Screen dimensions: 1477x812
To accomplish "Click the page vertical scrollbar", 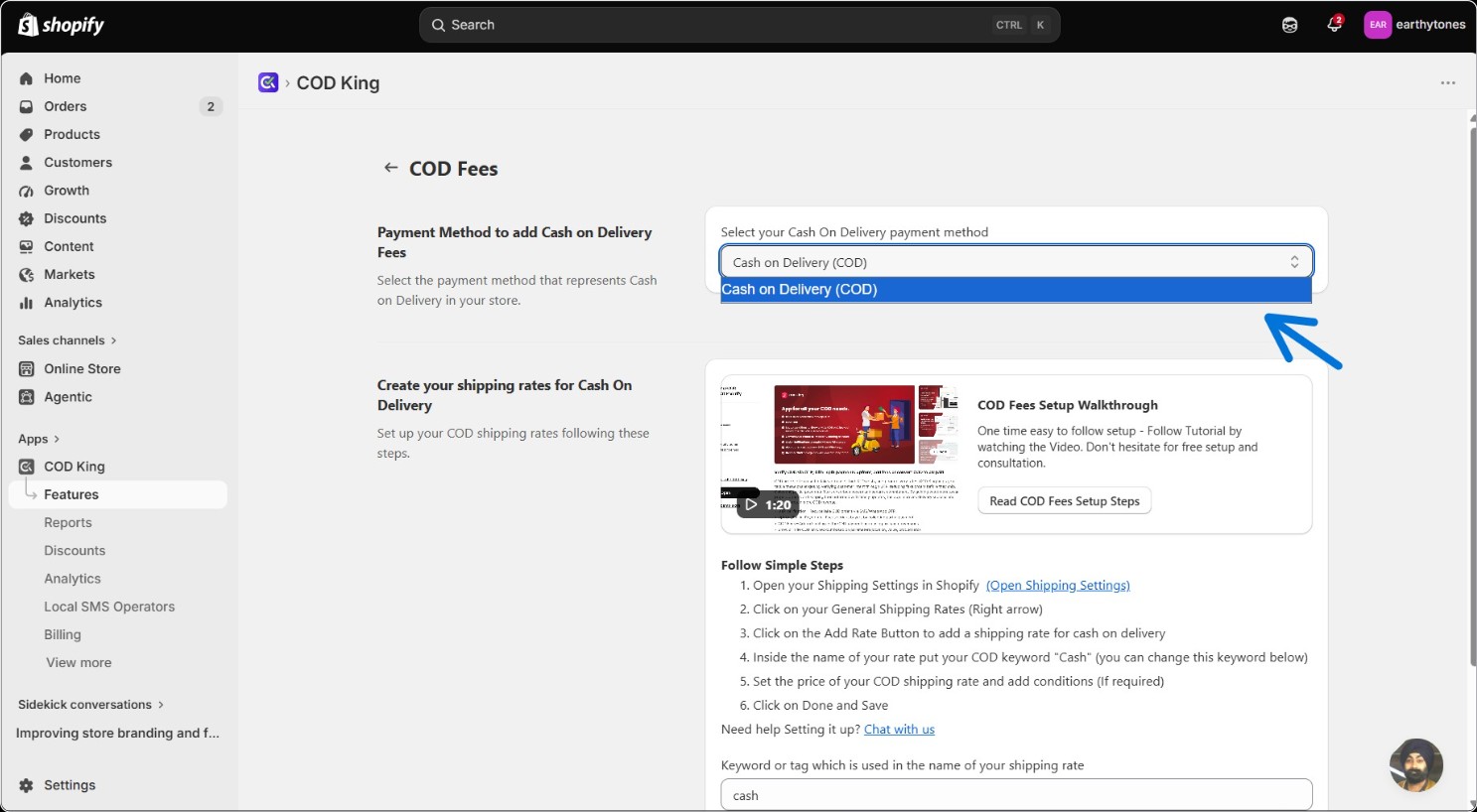I will pos(1472,395).
